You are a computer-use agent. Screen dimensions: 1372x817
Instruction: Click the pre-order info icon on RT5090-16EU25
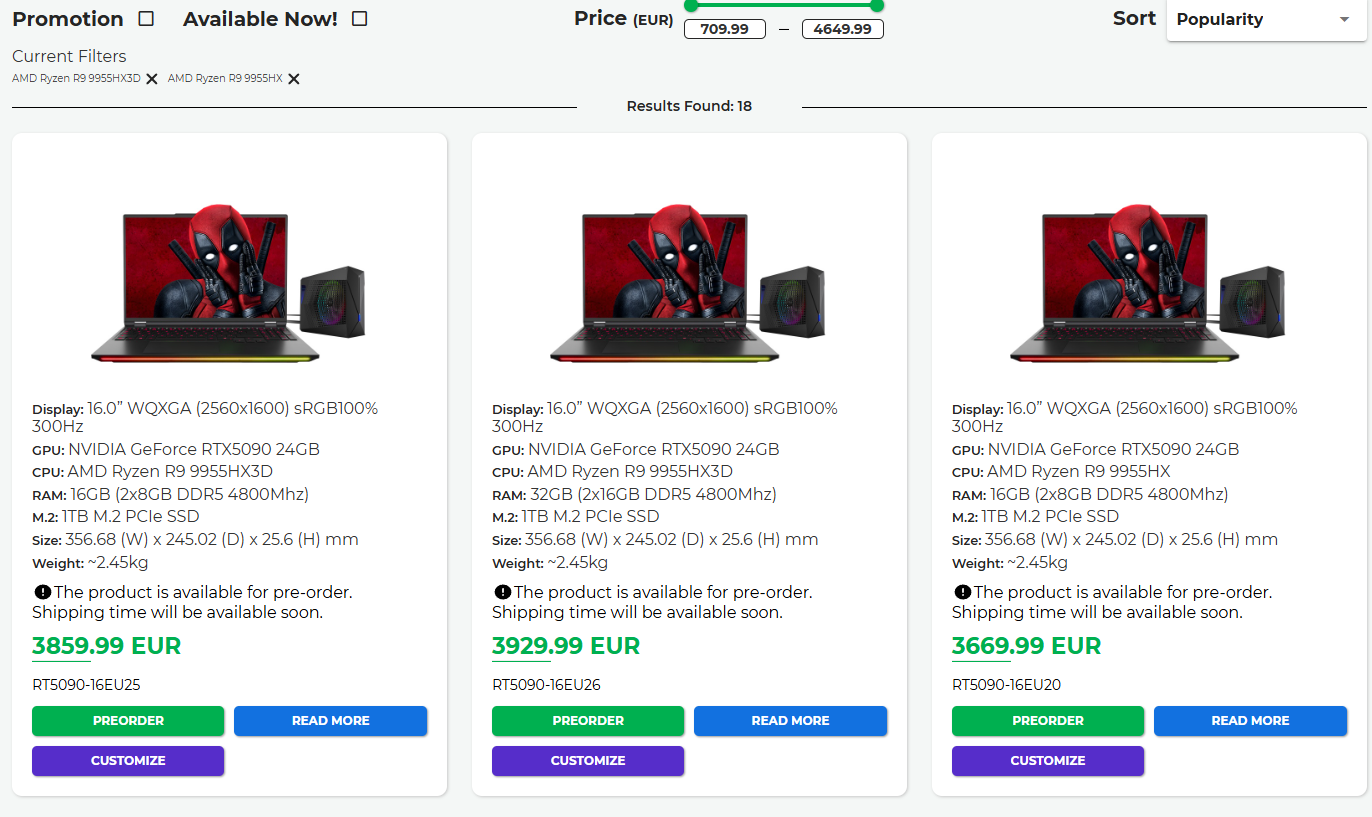pos(42,592)
